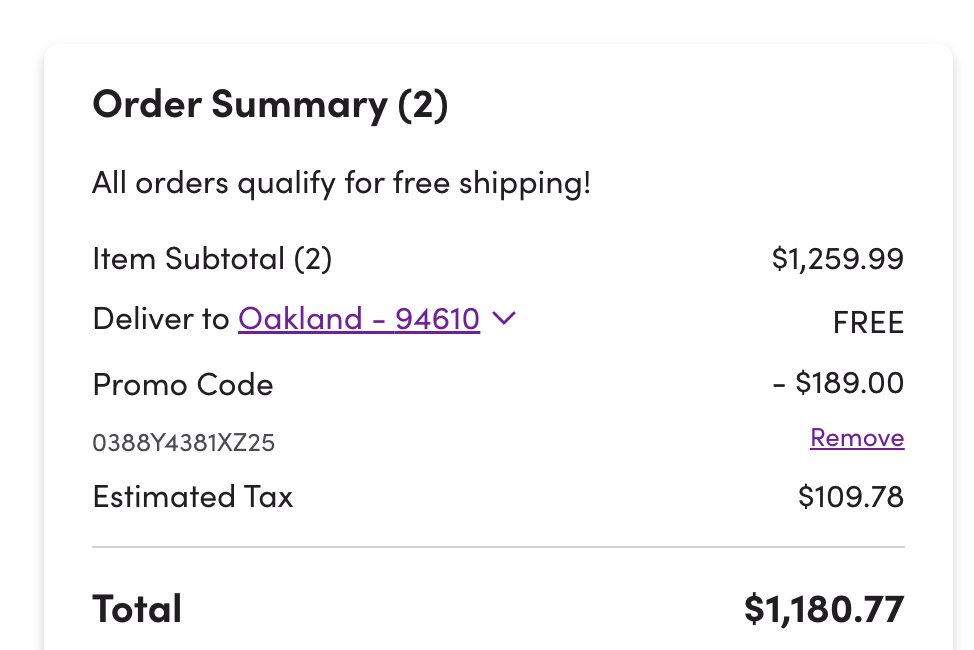
Task: Click the bold Total label
Action: click(x=137, y=609)
